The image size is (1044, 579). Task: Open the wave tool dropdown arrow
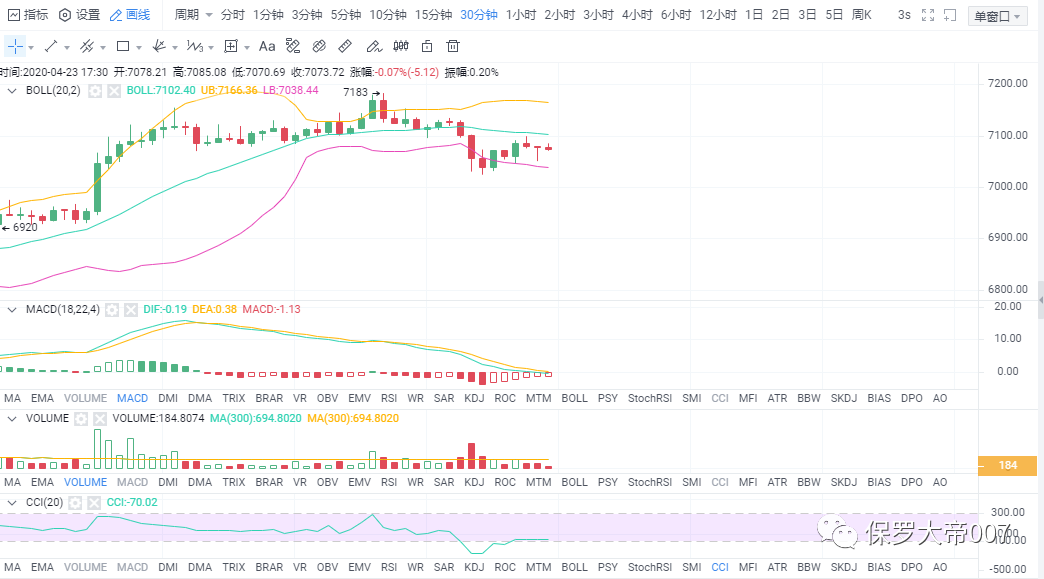tap(210, 48)
